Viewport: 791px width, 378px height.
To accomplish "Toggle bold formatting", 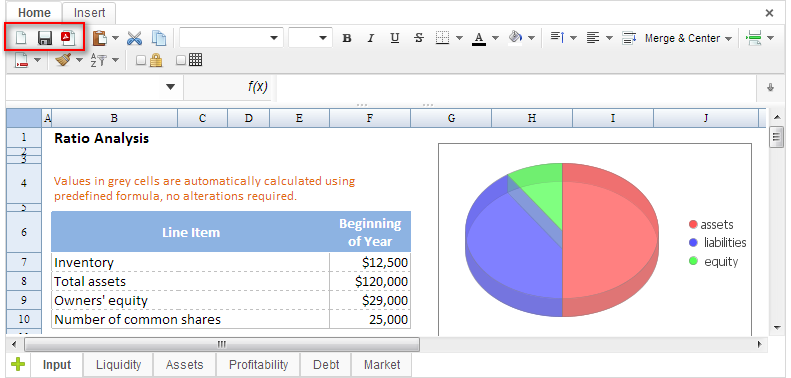I will coord(347,38).
